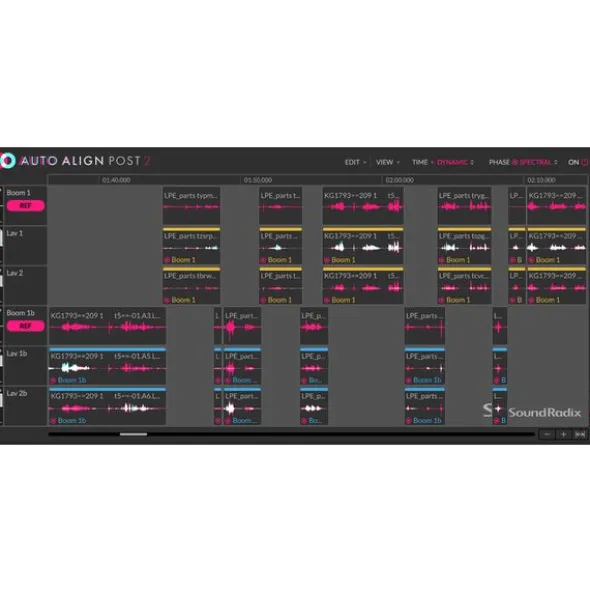This screenshot has width=590, height=591.
Task: Select the LPE_part clip on Boom 1b near 01:50
Action: point(242,326)
